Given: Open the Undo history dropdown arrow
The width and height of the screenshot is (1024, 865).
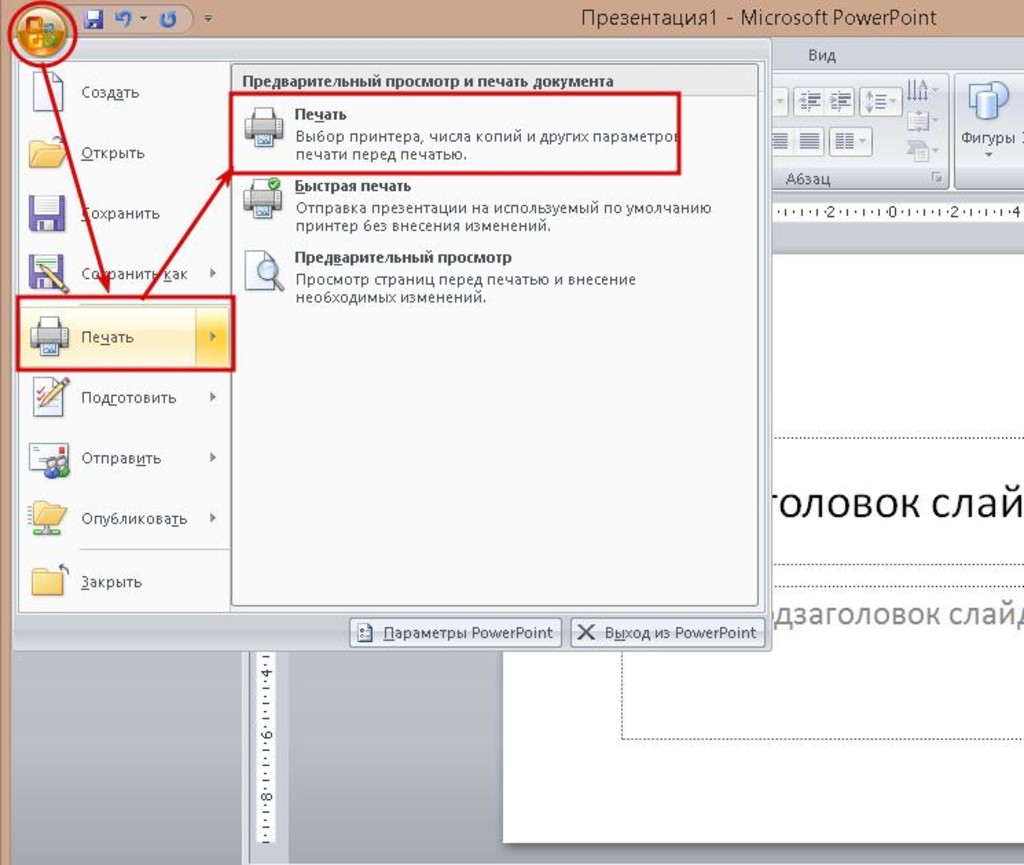Looking at the screenshot, I should pos(144,19).
